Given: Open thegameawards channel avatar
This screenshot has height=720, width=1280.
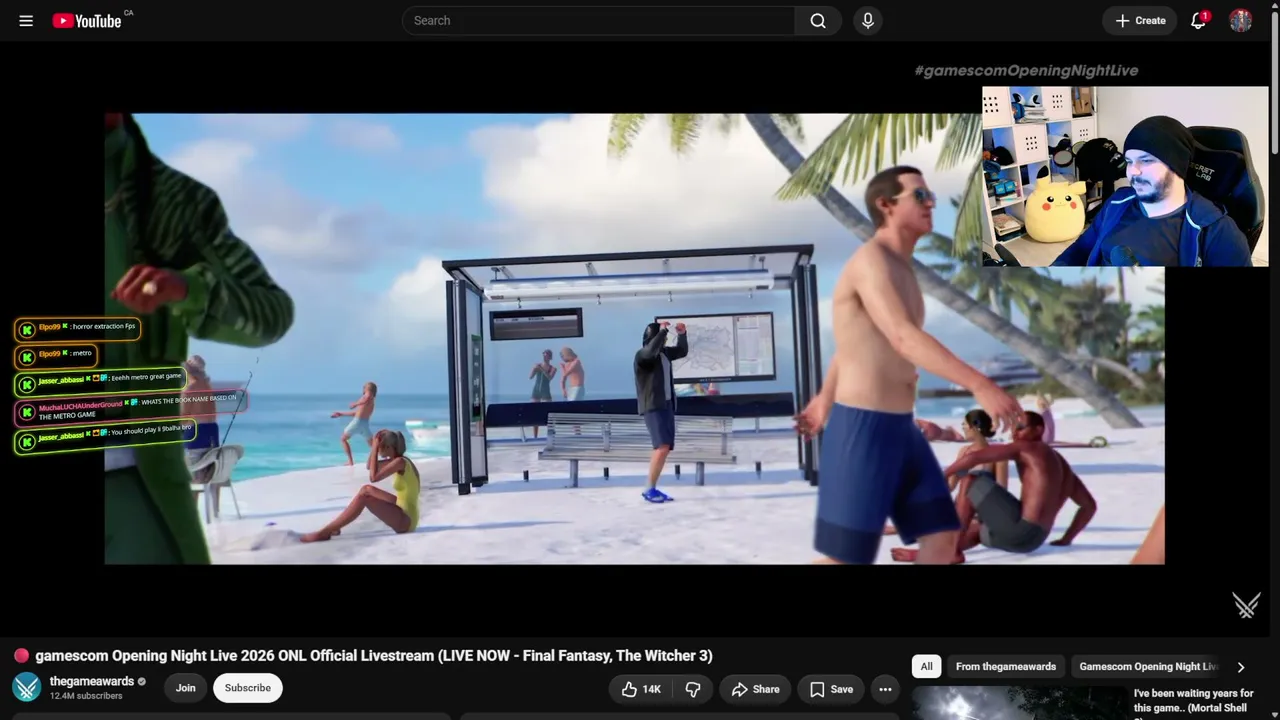Looking at the screenshot, I should pos(26,687).
